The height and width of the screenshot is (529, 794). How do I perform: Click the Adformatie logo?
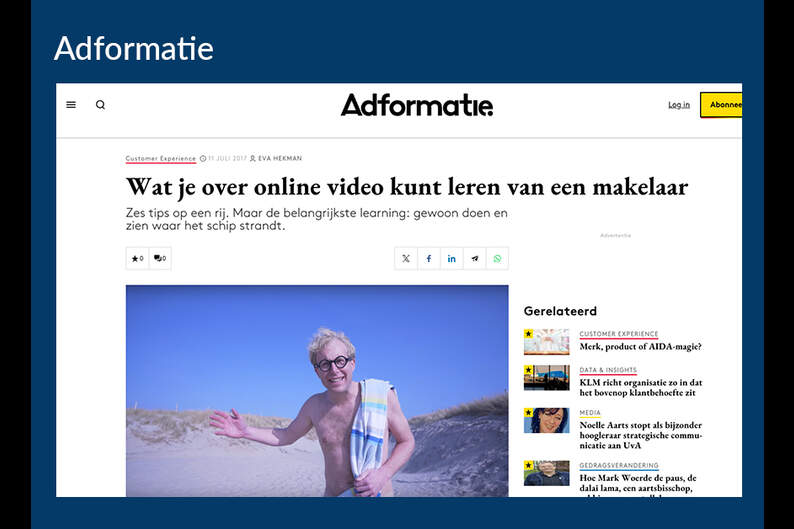[416, 105]
